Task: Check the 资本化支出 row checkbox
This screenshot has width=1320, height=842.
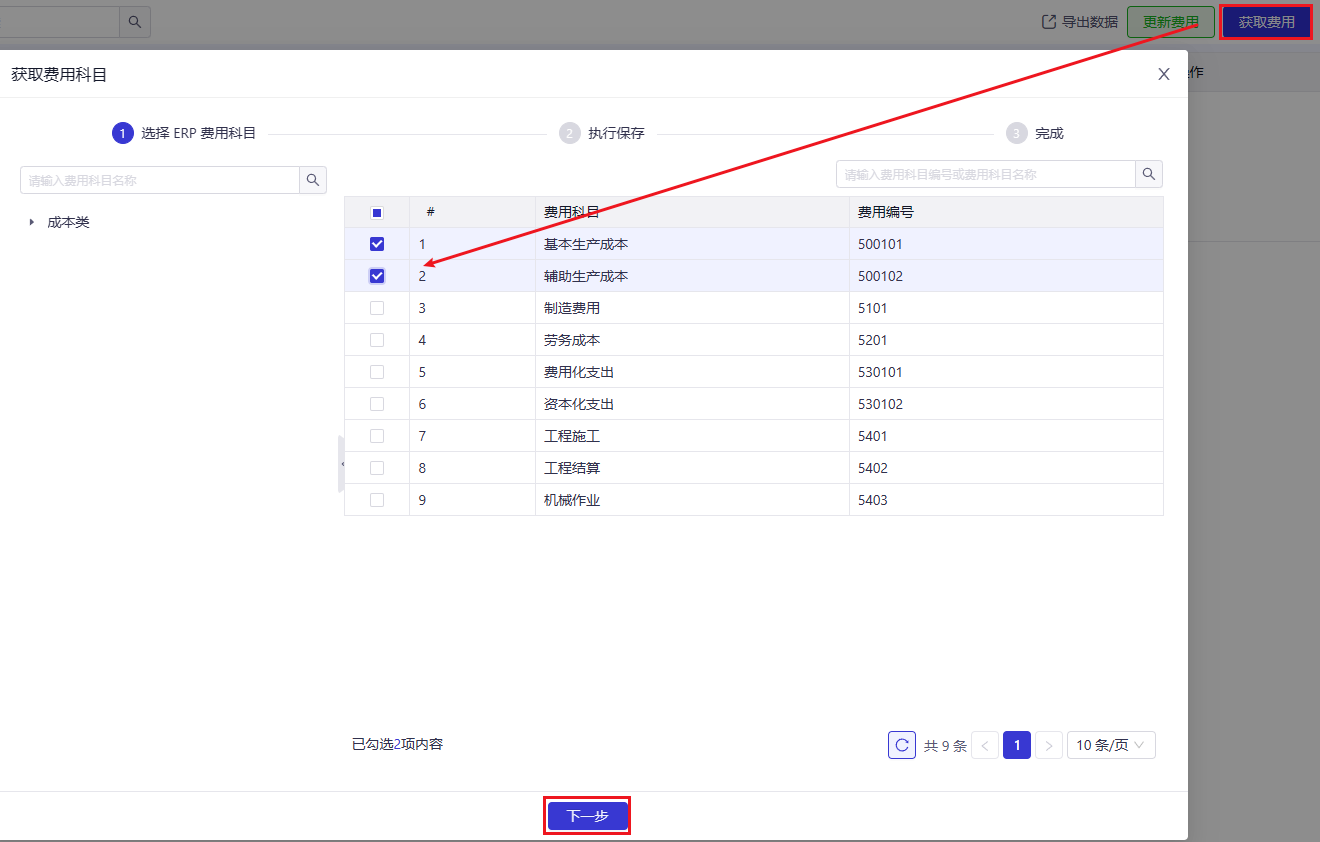Action: (377, 404)
